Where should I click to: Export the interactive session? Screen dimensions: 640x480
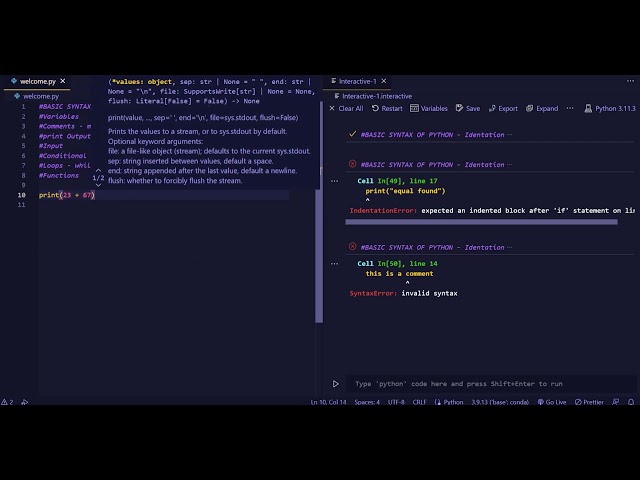click(503, 109)
